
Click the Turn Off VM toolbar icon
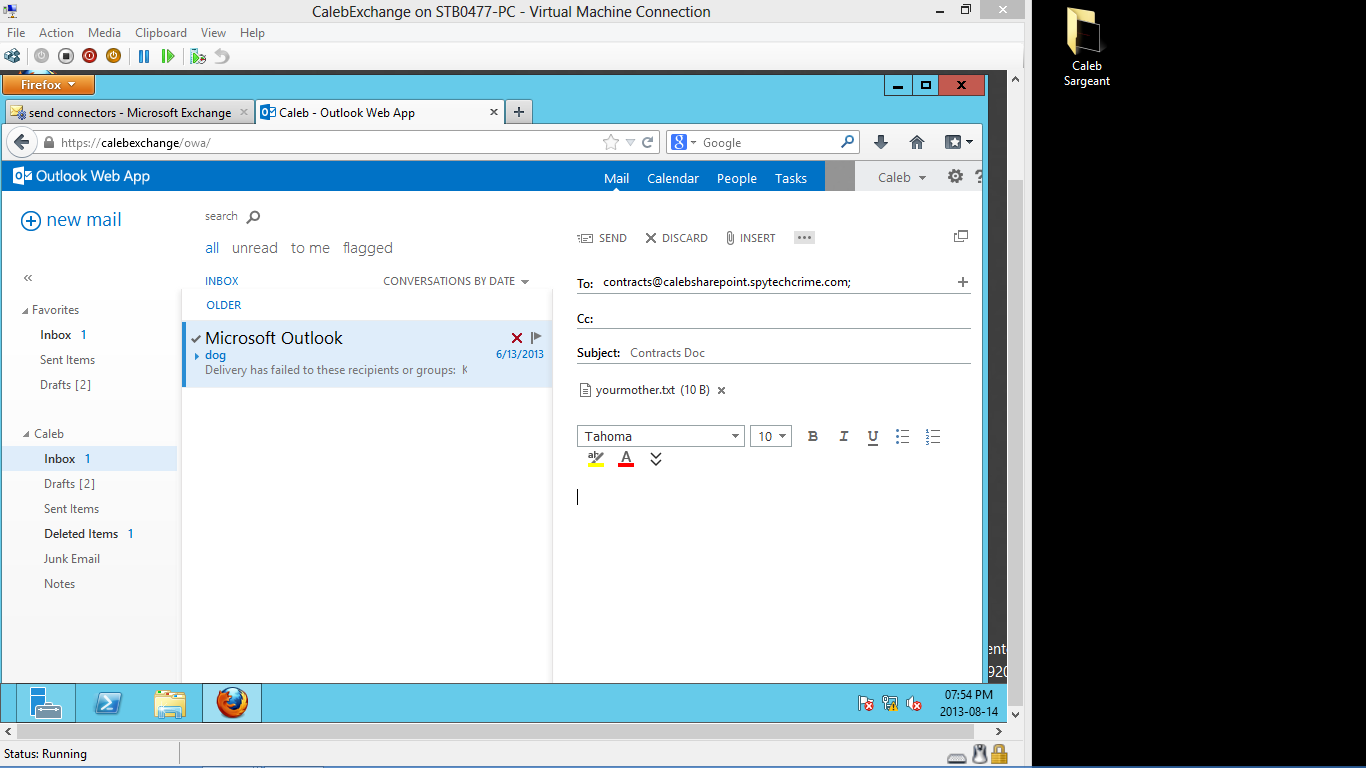point(65,56)
